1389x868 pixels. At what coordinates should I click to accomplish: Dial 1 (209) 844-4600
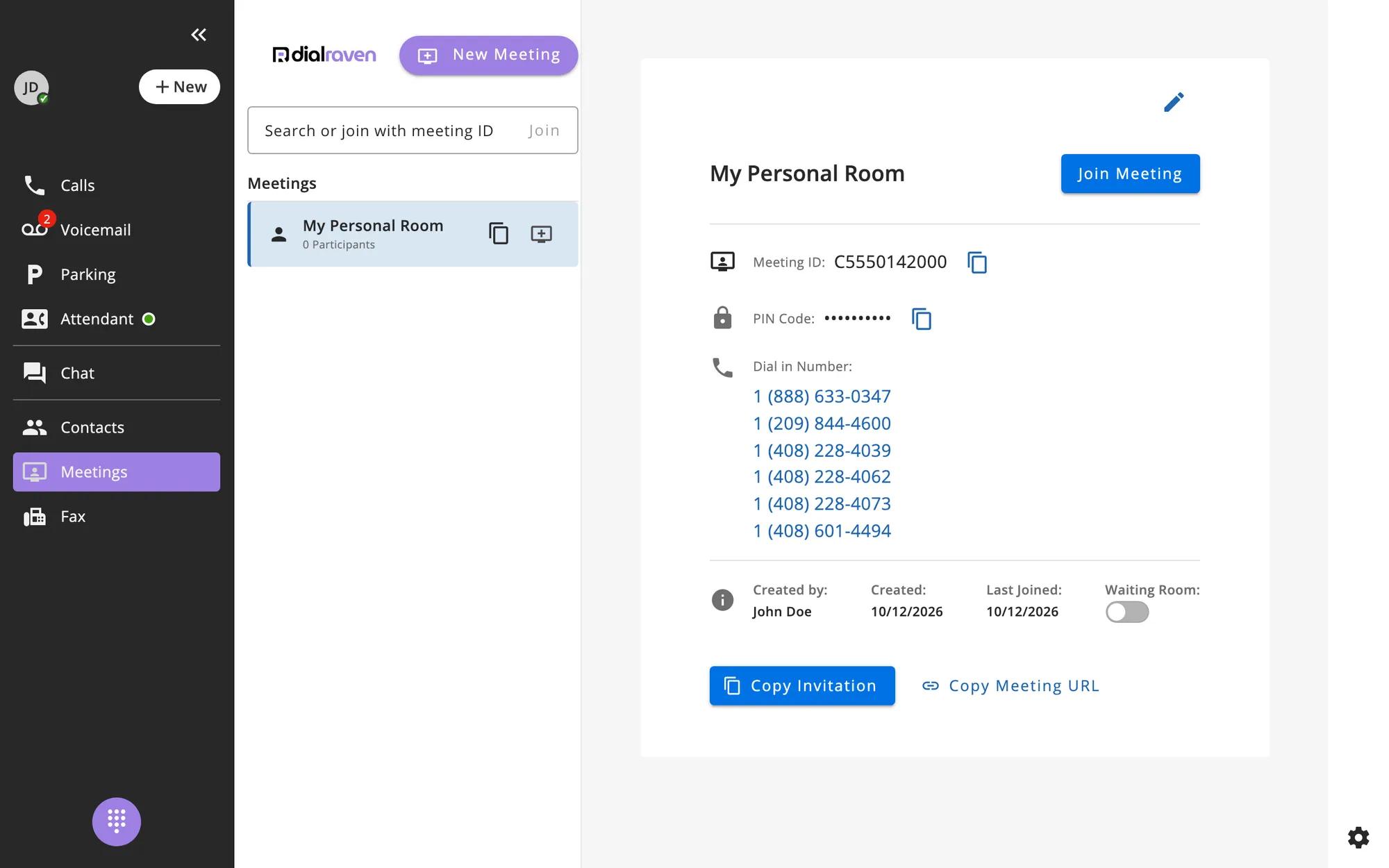(822, 424)
